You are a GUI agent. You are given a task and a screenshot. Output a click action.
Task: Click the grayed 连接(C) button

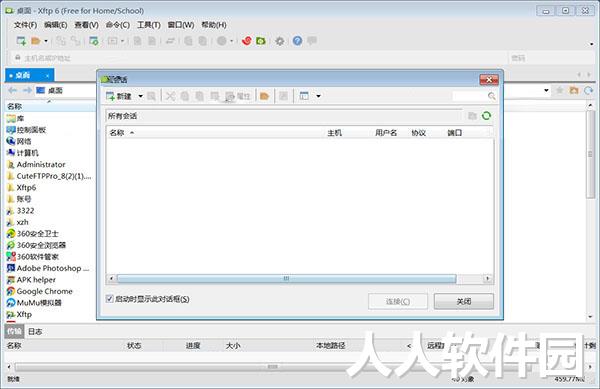[398, 301]
